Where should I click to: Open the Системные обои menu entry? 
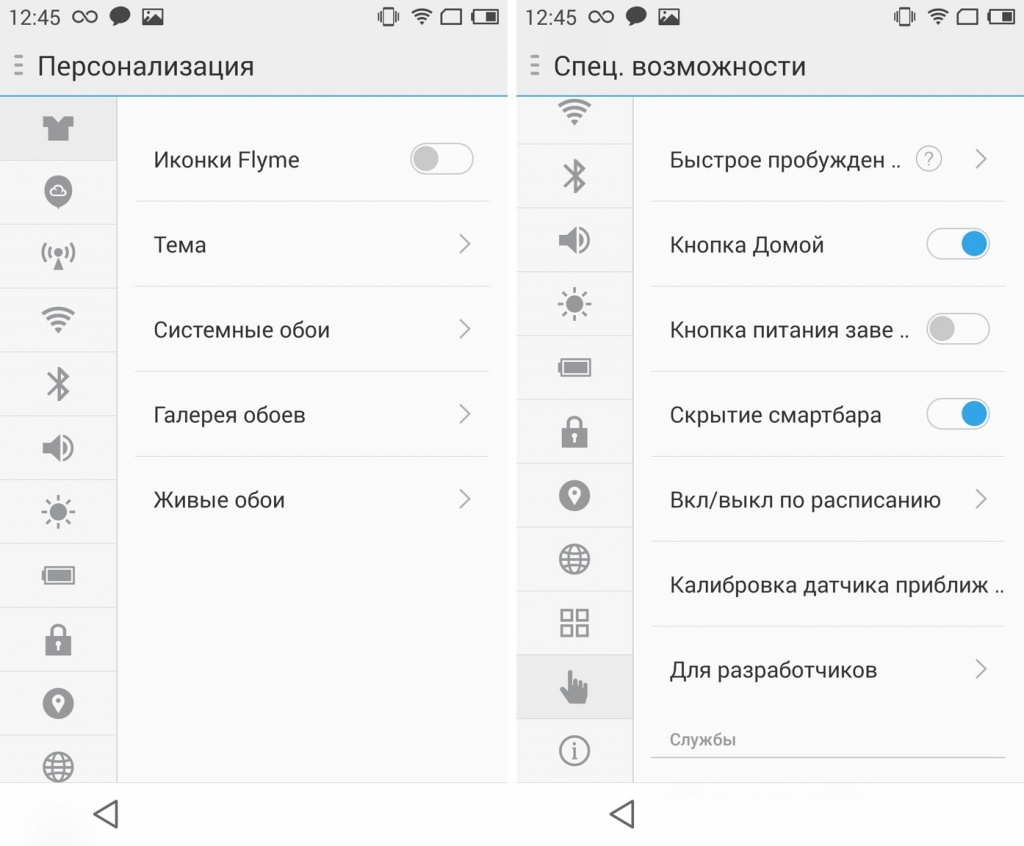[312, 329]
